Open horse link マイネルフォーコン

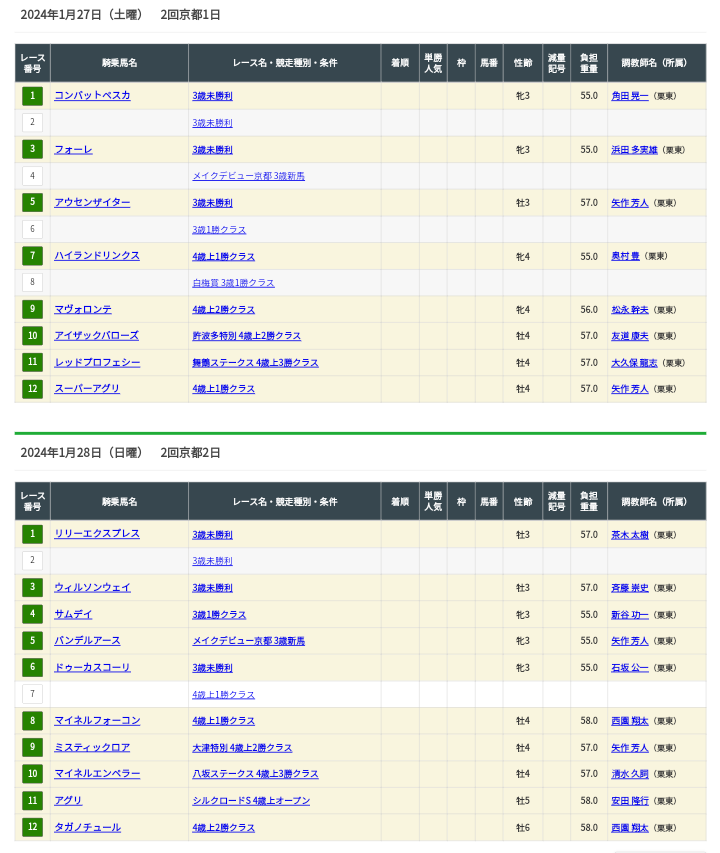click(x=97, y=720)
